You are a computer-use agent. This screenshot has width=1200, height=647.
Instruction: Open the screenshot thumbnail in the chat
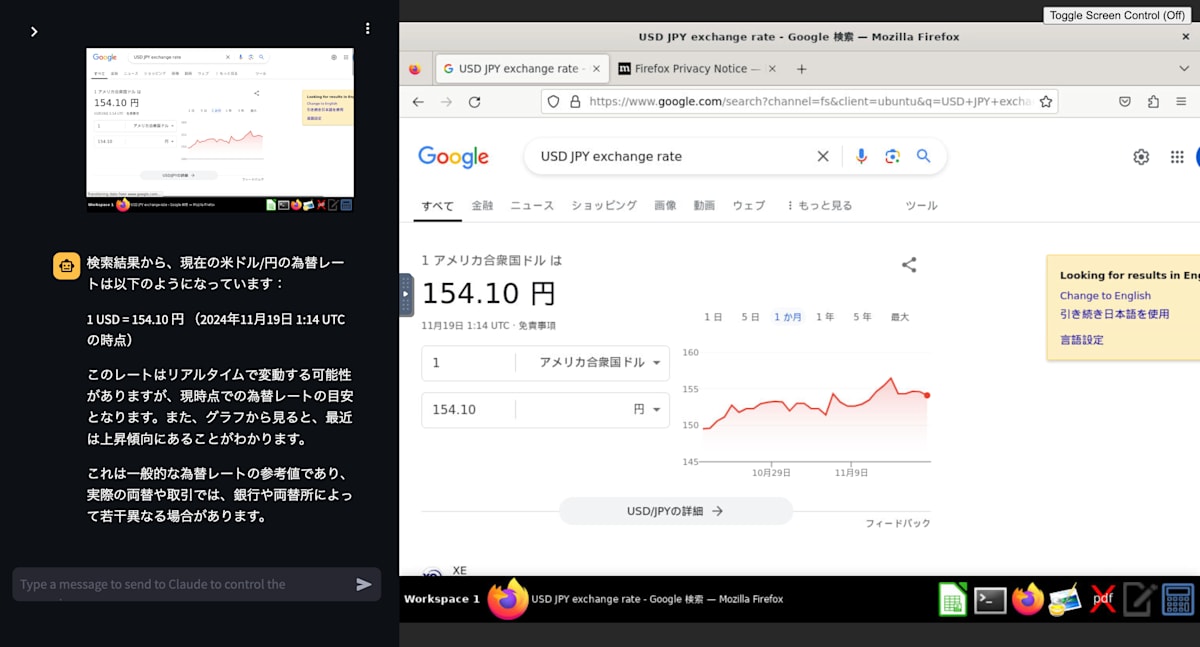[x=220, y=130]
